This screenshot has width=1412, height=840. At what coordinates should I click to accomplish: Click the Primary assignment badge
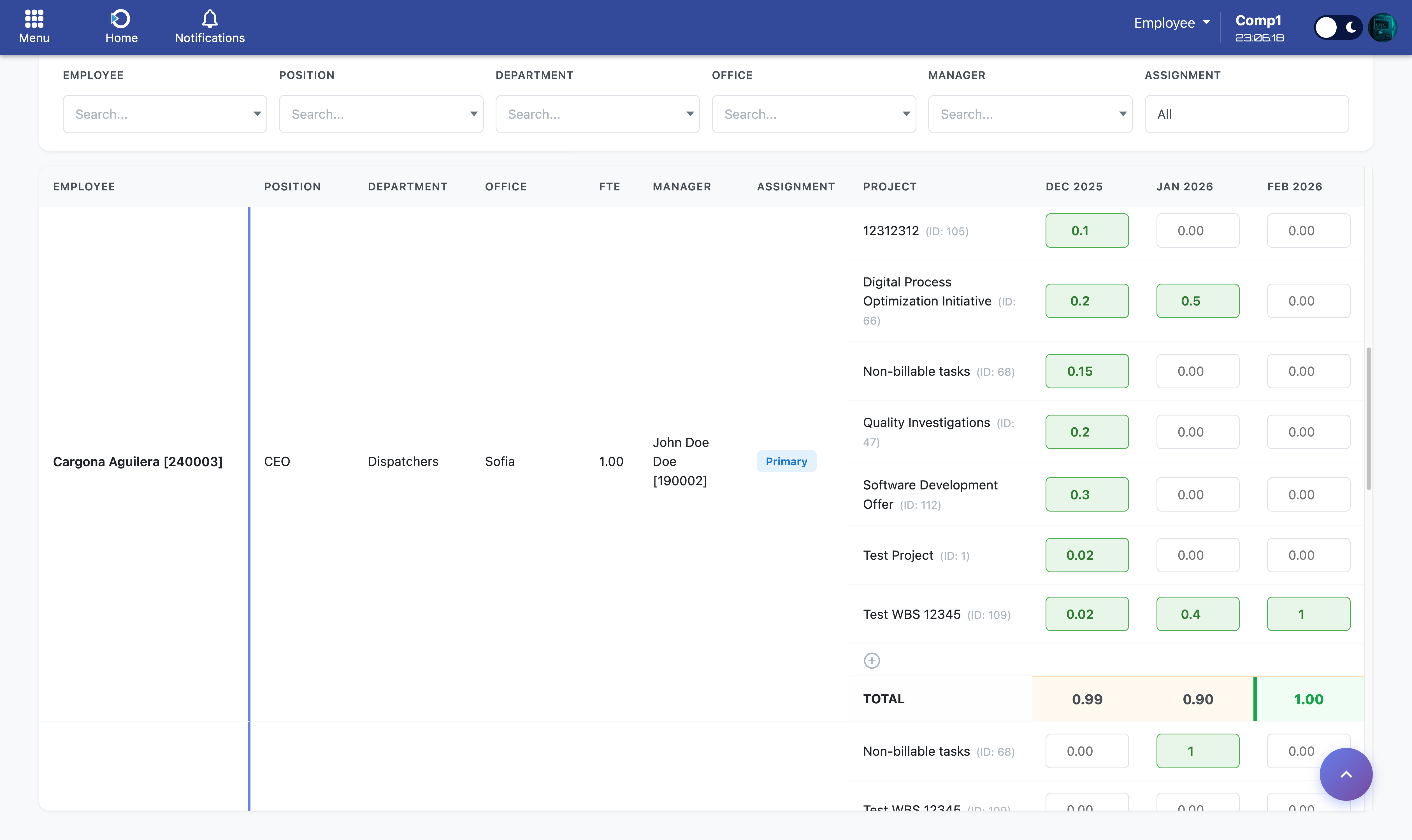[786, 461]
